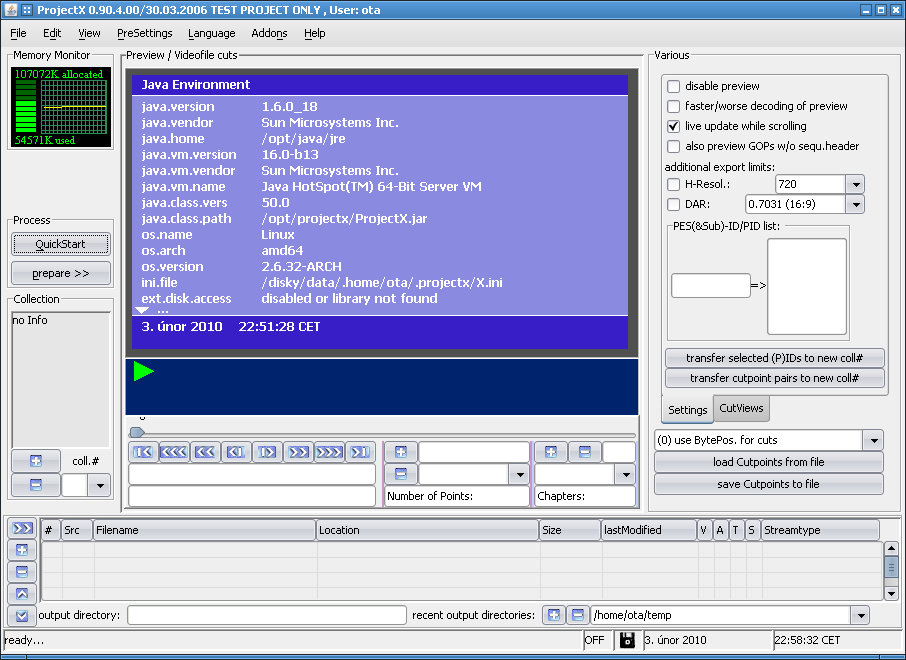Remove the collection with the minus icon
Image resolution: width=906 pixels, height=660 pixels.
[x=36, y=485]
